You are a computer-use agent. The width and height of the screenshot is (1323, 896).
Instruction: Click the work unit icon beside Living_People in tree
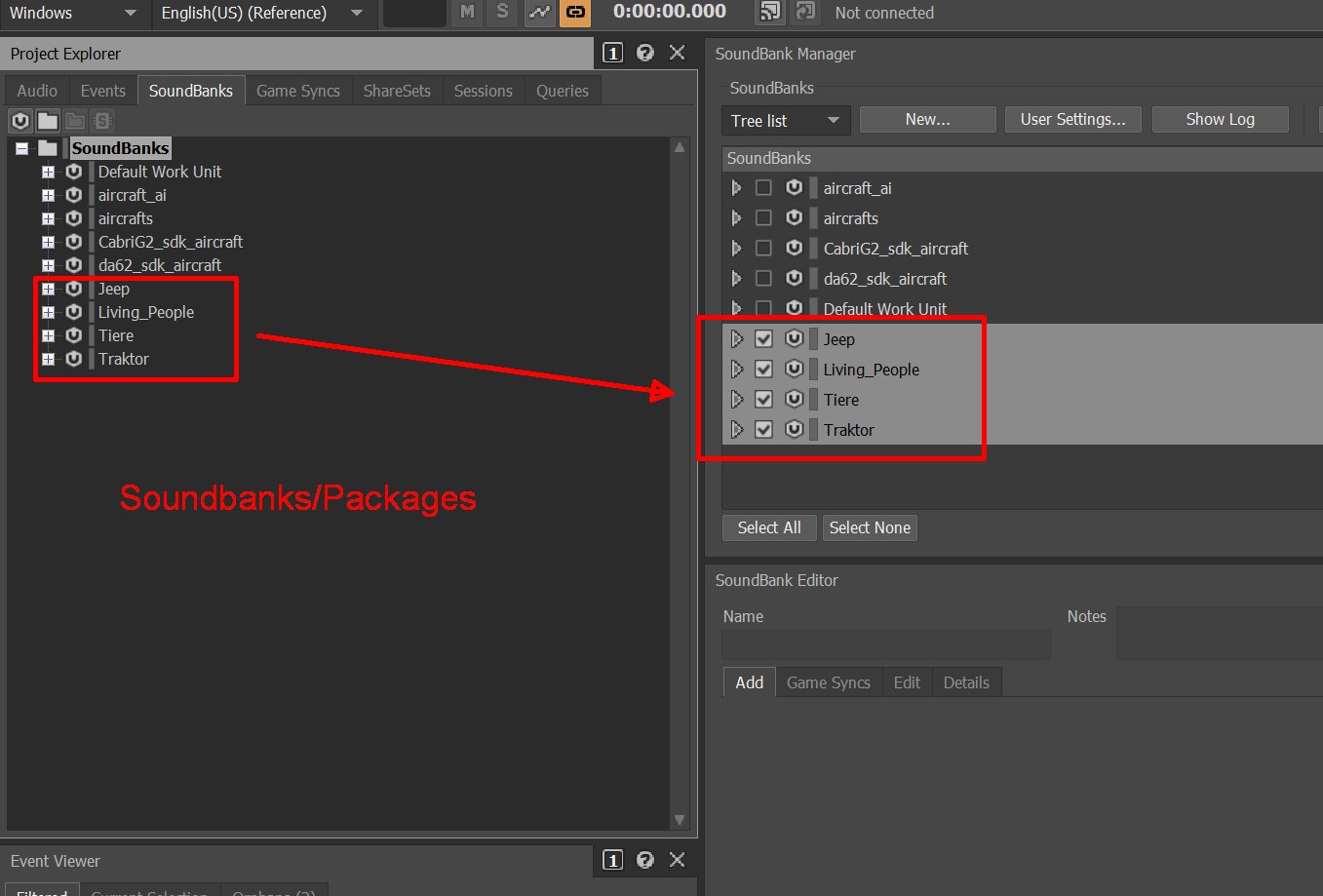(x=73, y=312)
